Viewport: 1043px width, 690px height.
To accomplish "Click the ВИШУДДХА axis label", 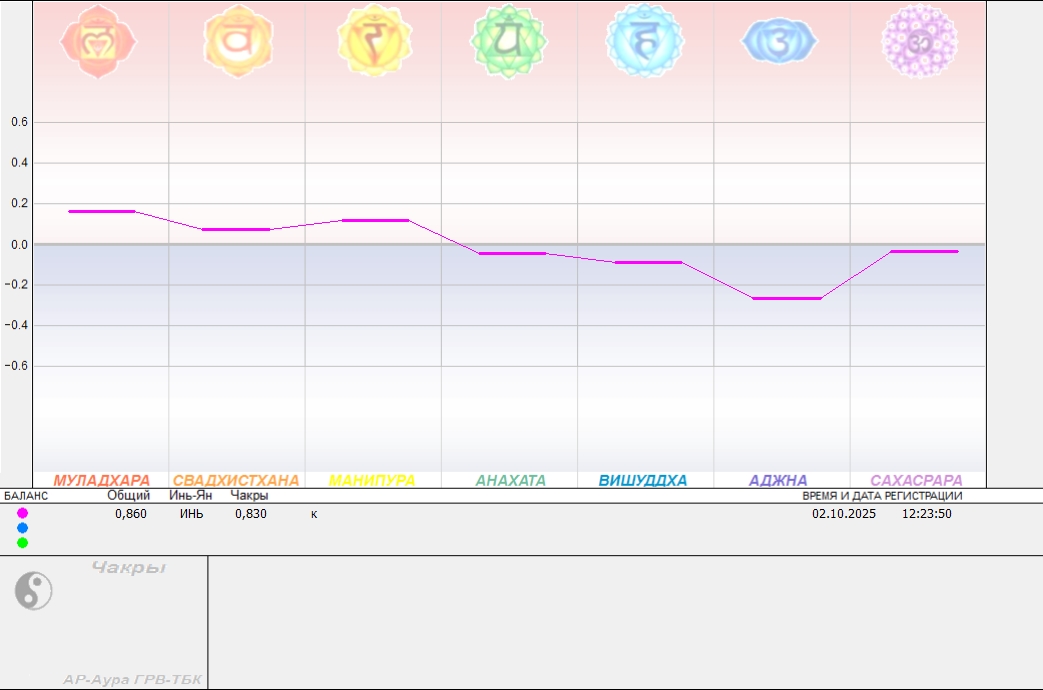I will [x=643, y=481].
